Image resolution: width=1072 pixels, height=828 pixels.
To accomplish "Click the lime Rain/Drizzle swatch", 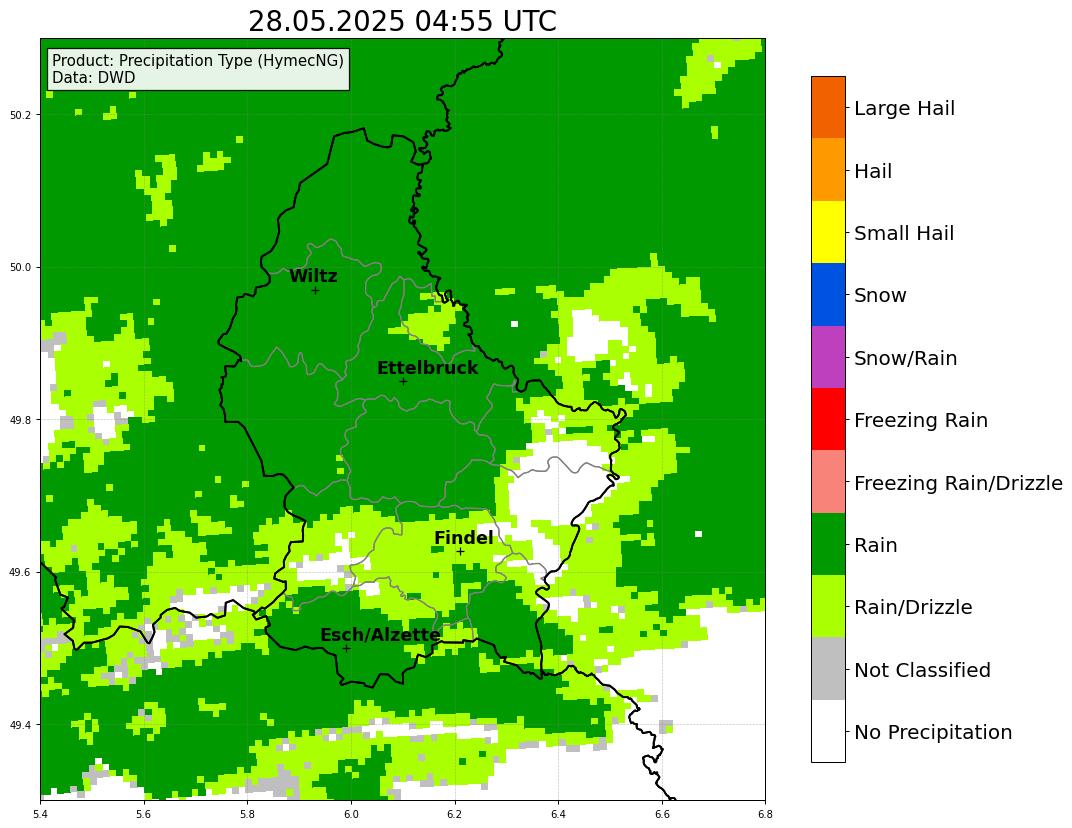I will [x=828, y=606].
